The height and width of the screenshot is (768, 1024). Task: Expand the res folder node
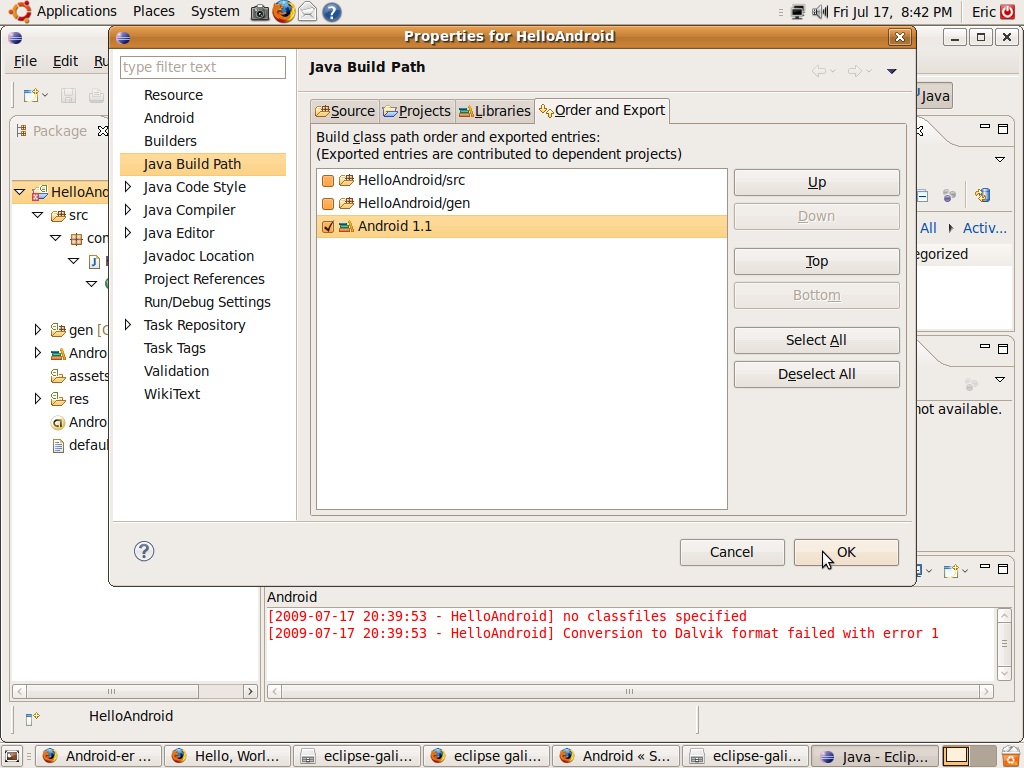[37, 399]
